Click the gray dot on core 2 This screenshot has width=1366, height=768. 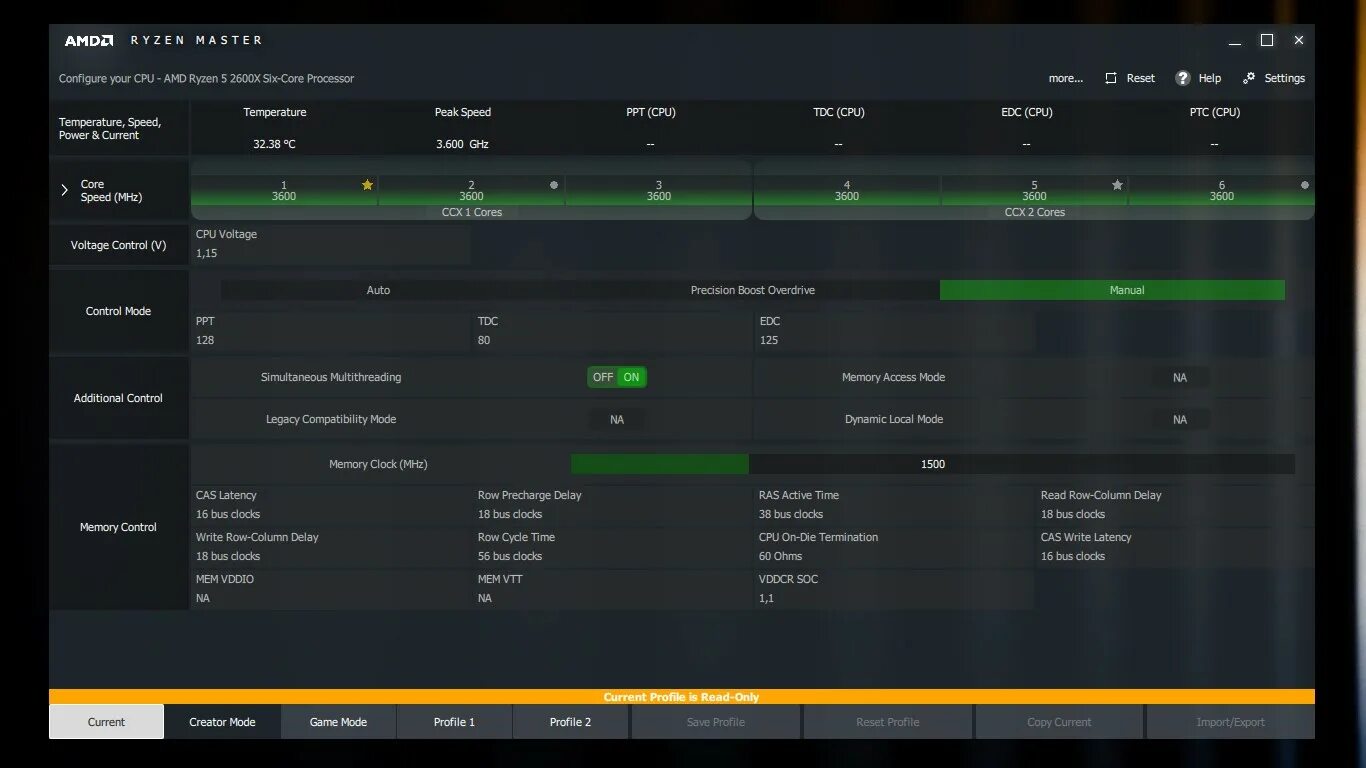(554, 185)
